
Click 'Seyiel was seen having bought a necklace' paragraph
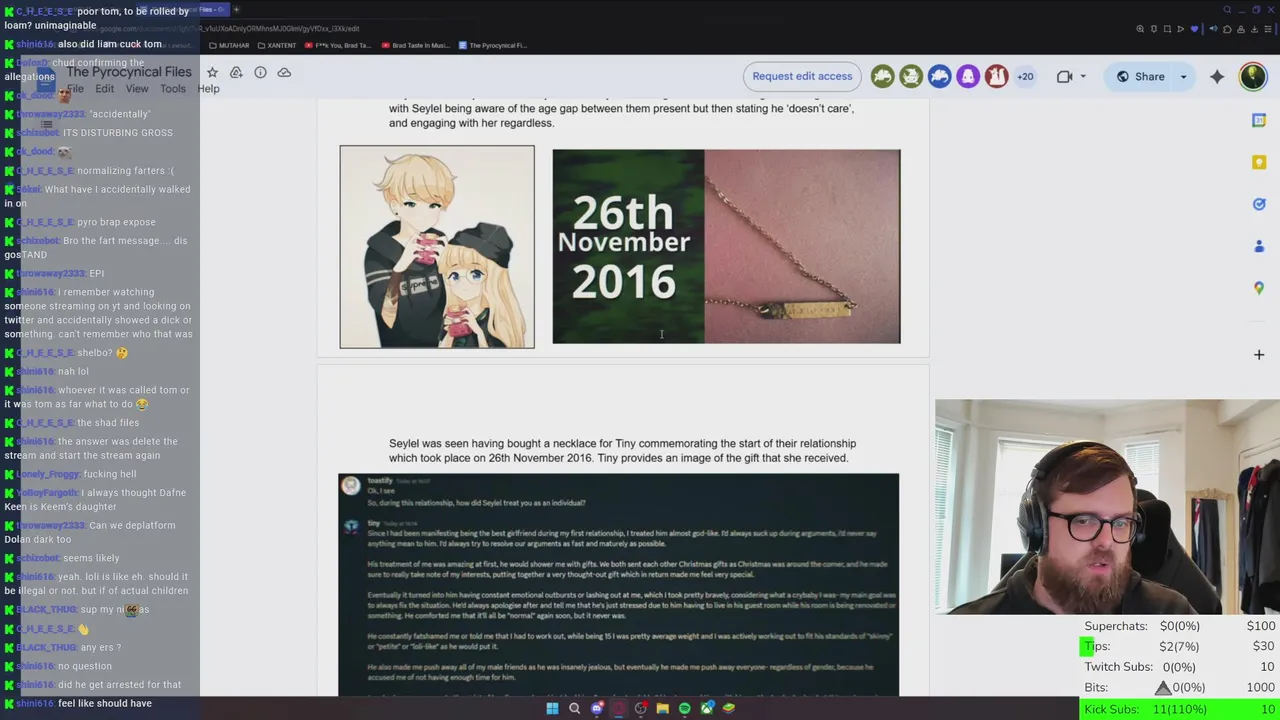click(x=622, y=450)
